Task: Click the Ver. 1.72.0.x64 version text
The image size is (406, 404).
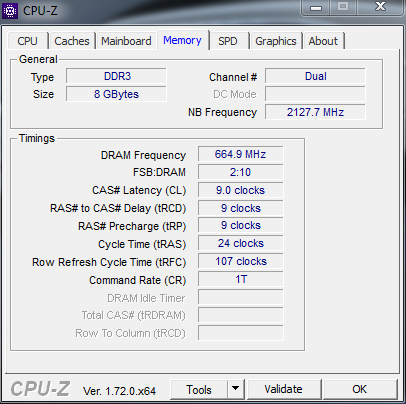Action: point(119,391)
